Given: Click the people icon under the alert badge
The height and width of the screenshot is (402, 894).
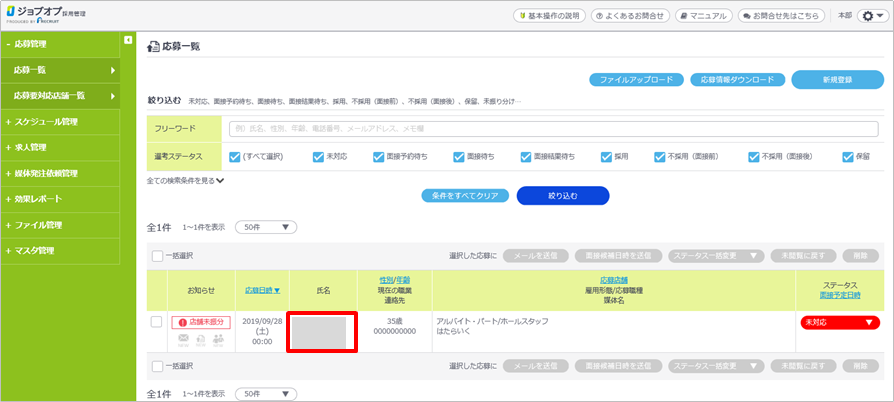Looking at the screenshot, I should coord(217,340).
